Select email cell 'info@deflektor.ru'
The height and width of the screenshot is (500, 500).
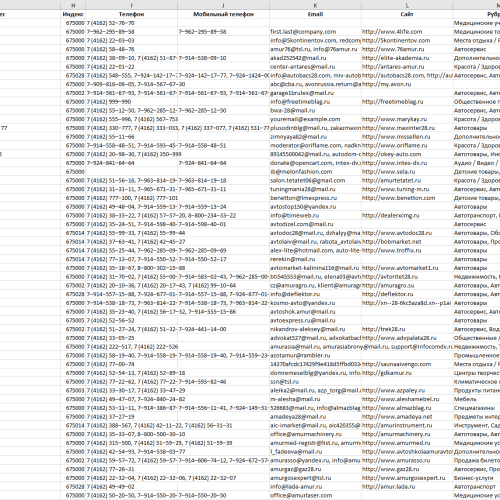[x=315, y=294]
